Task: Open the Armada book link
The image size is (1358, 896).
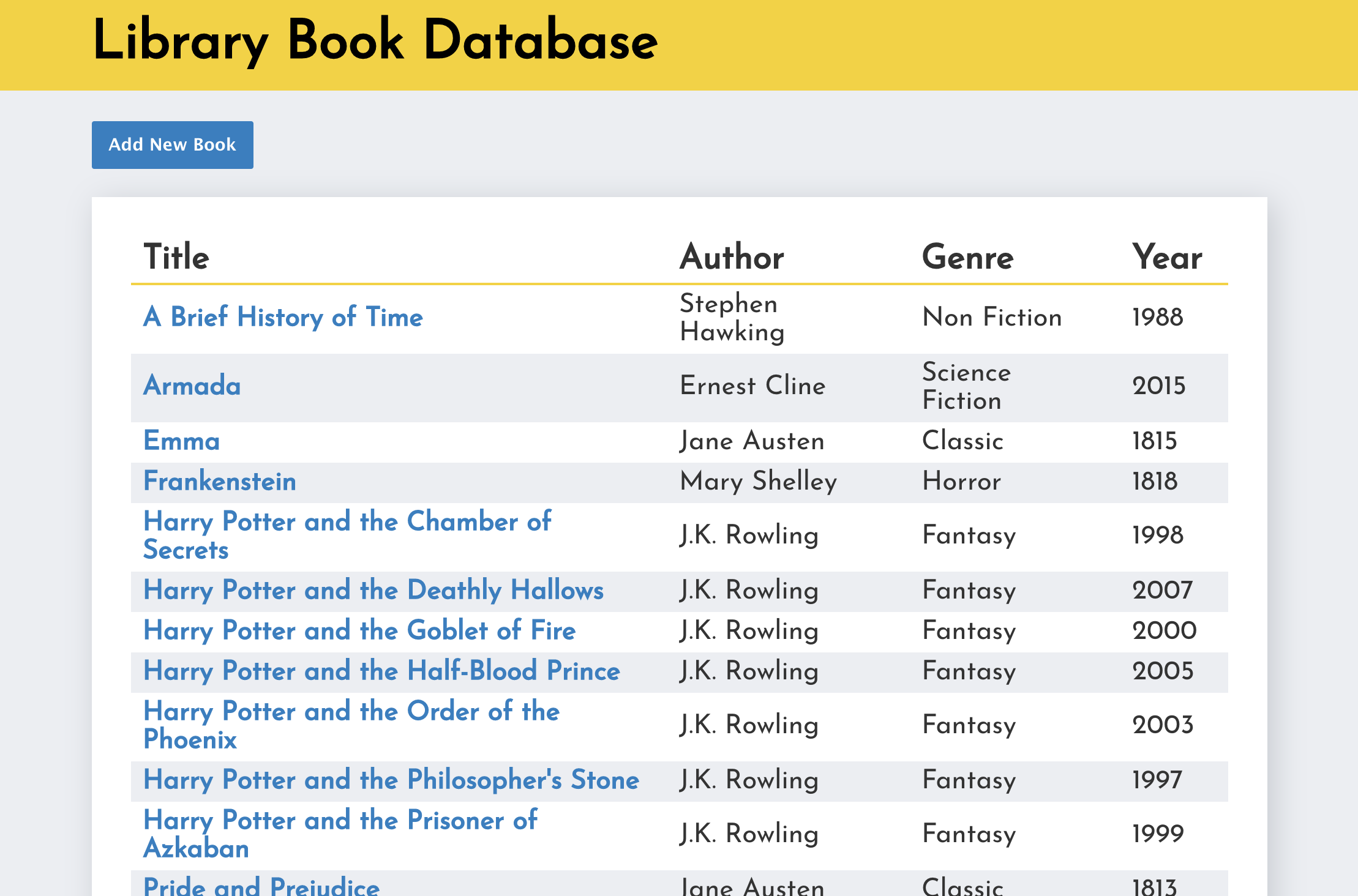Action: click(192, 386)
